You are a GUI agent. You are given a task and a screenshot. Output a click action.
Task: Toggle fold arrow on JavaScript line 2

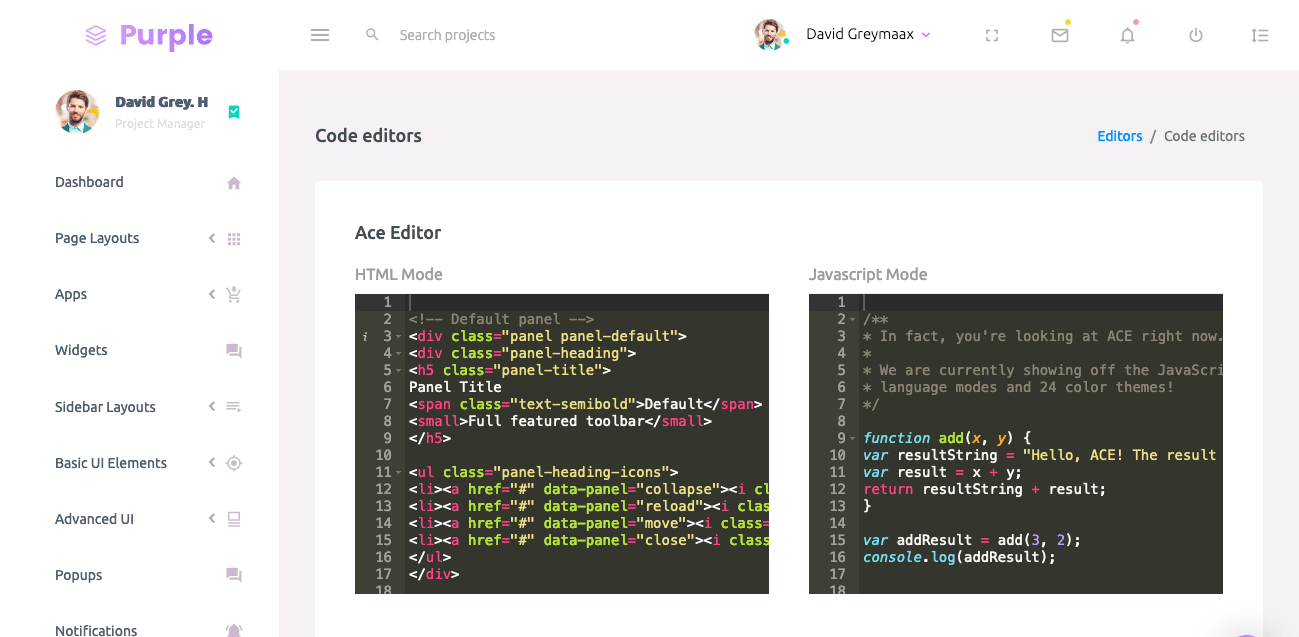[x=853, y=319]
